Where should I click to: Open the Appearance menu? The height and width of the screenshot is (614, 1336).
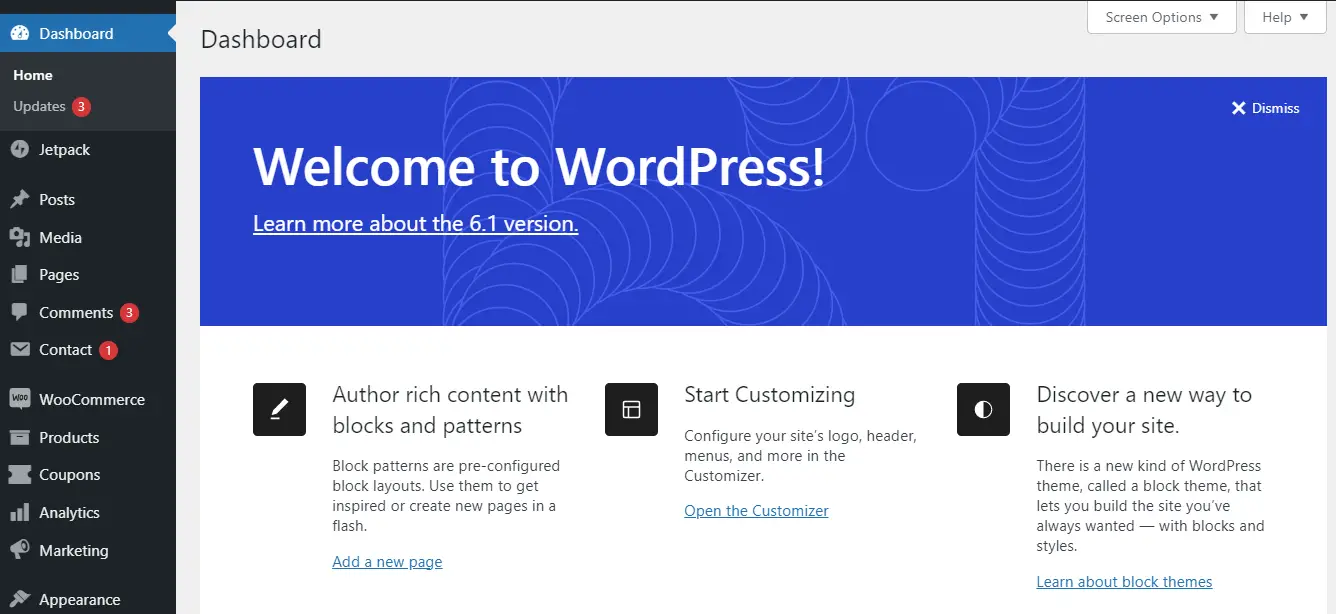coord(88,600)
